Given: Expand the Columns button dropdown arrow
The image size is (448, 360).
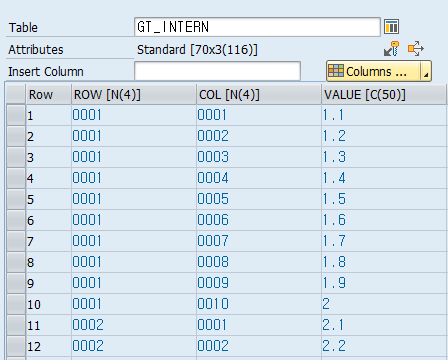Looking at the screenshot, I should point(426,71).
